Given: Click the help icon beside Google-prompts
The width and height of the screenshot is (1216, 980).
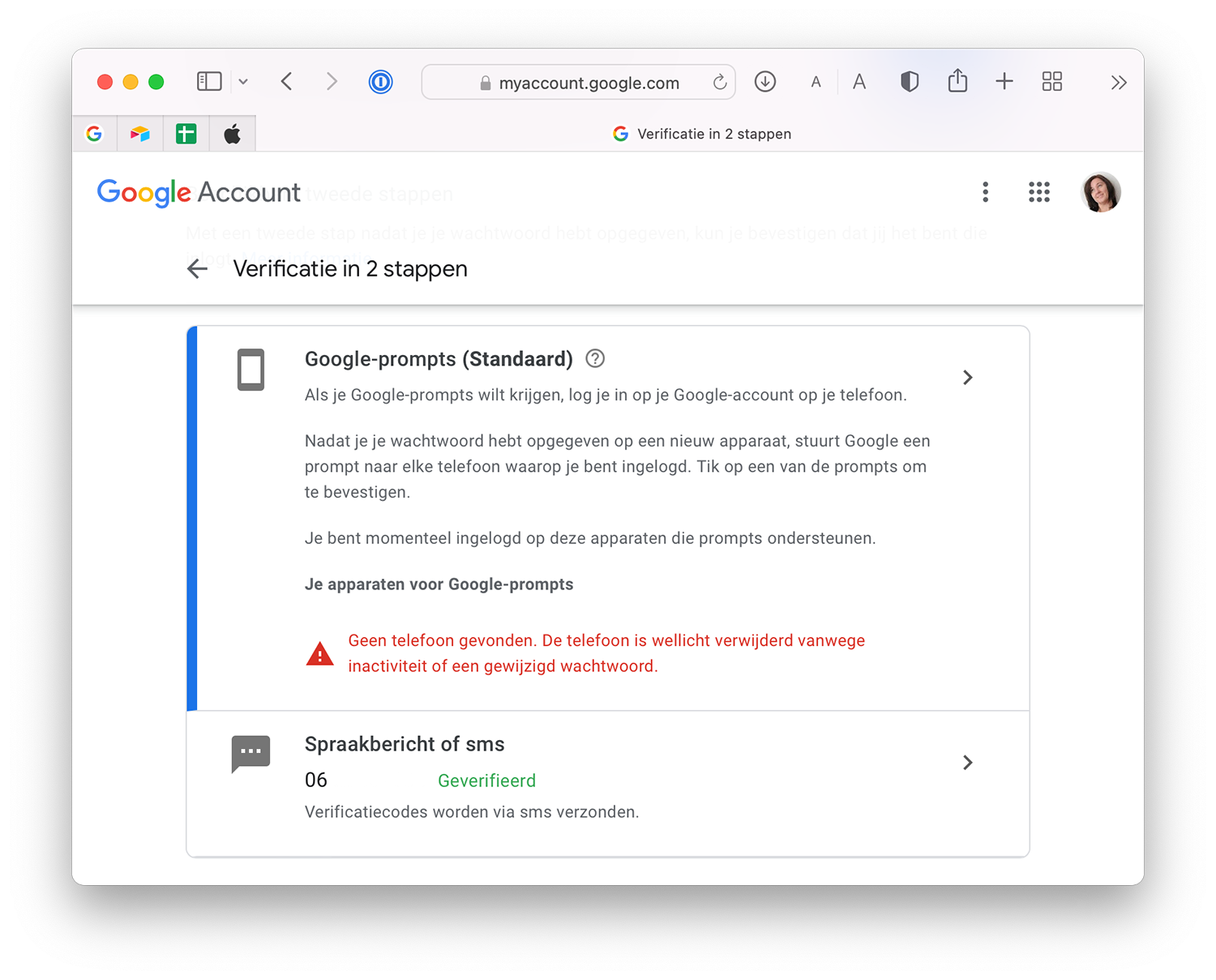Looking at the screenshot, I should 595,358.
